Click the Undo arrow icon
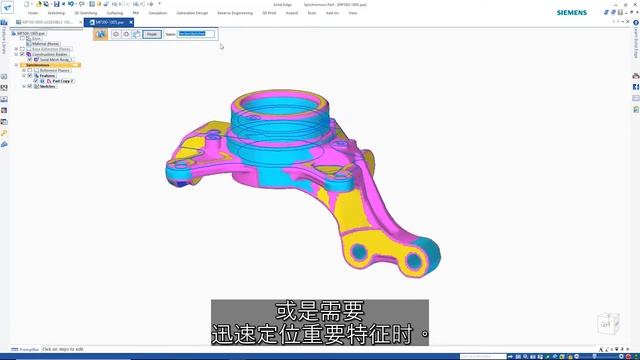This screenshot has width=640, height=360. click(71, 4)
